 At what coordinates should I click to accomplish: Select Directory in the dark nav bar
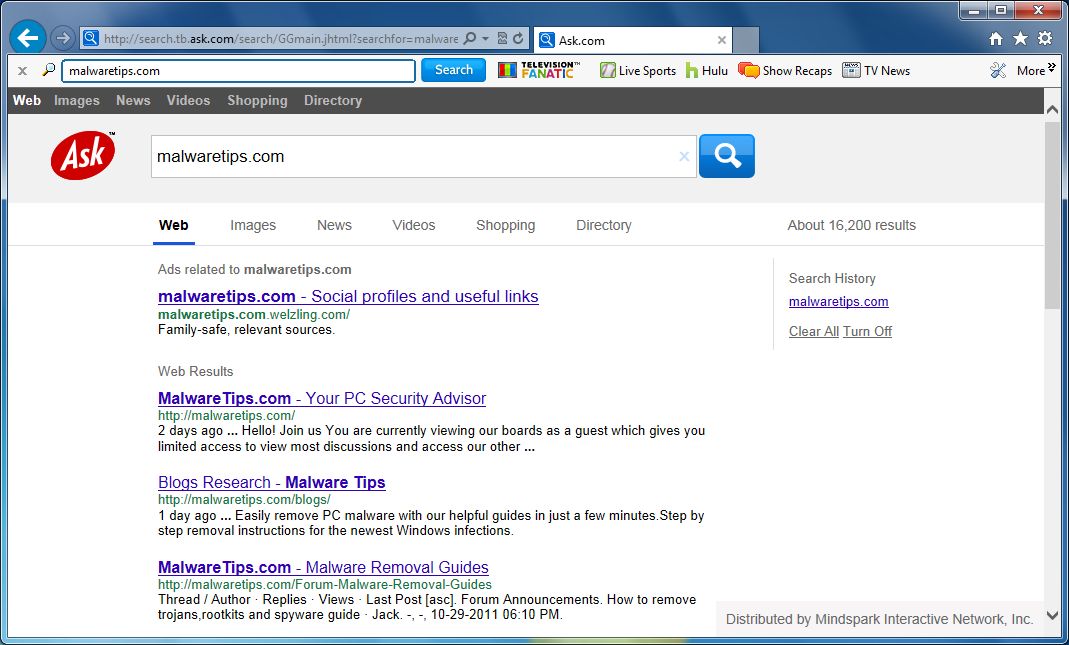tap(333, 100)
